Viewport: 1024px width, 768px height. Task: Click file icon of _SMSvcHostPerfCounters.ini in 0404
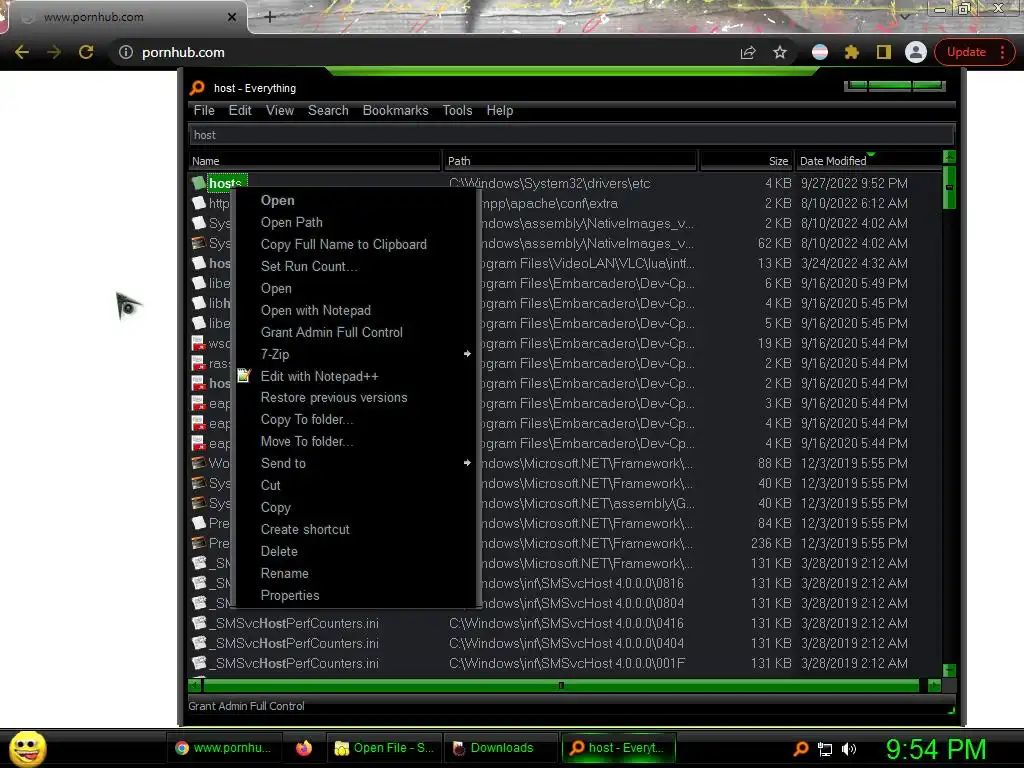click(x=199, y=643)
